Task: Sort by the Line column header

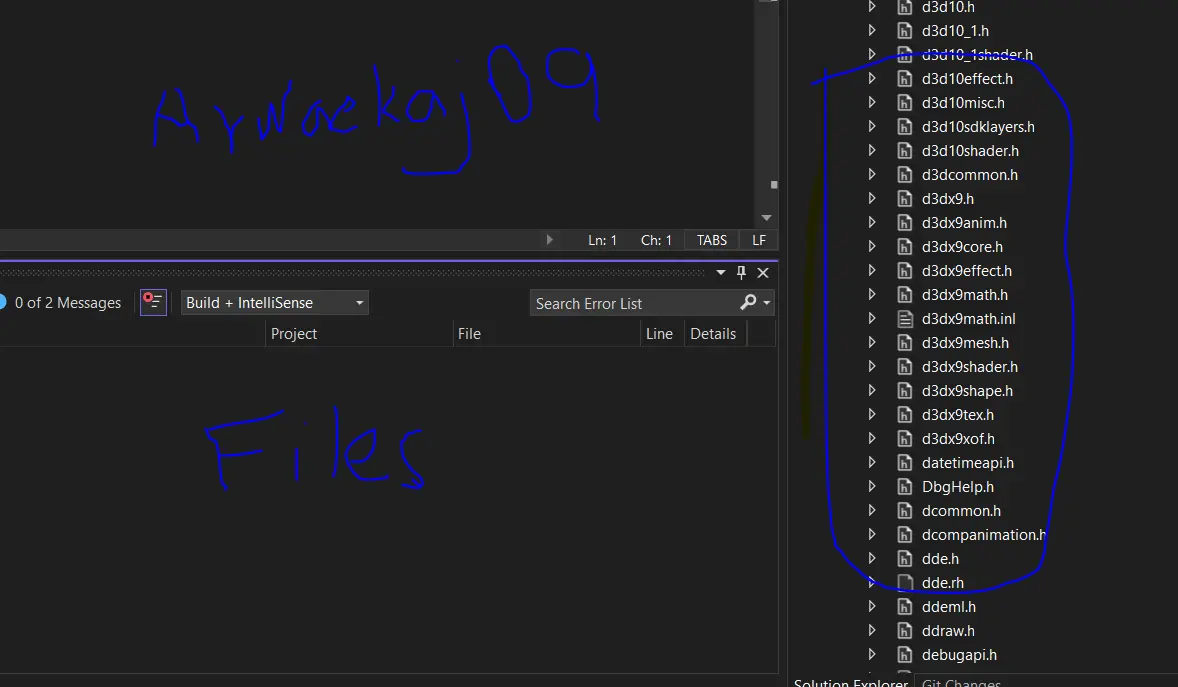Action: tap(660, 334)
